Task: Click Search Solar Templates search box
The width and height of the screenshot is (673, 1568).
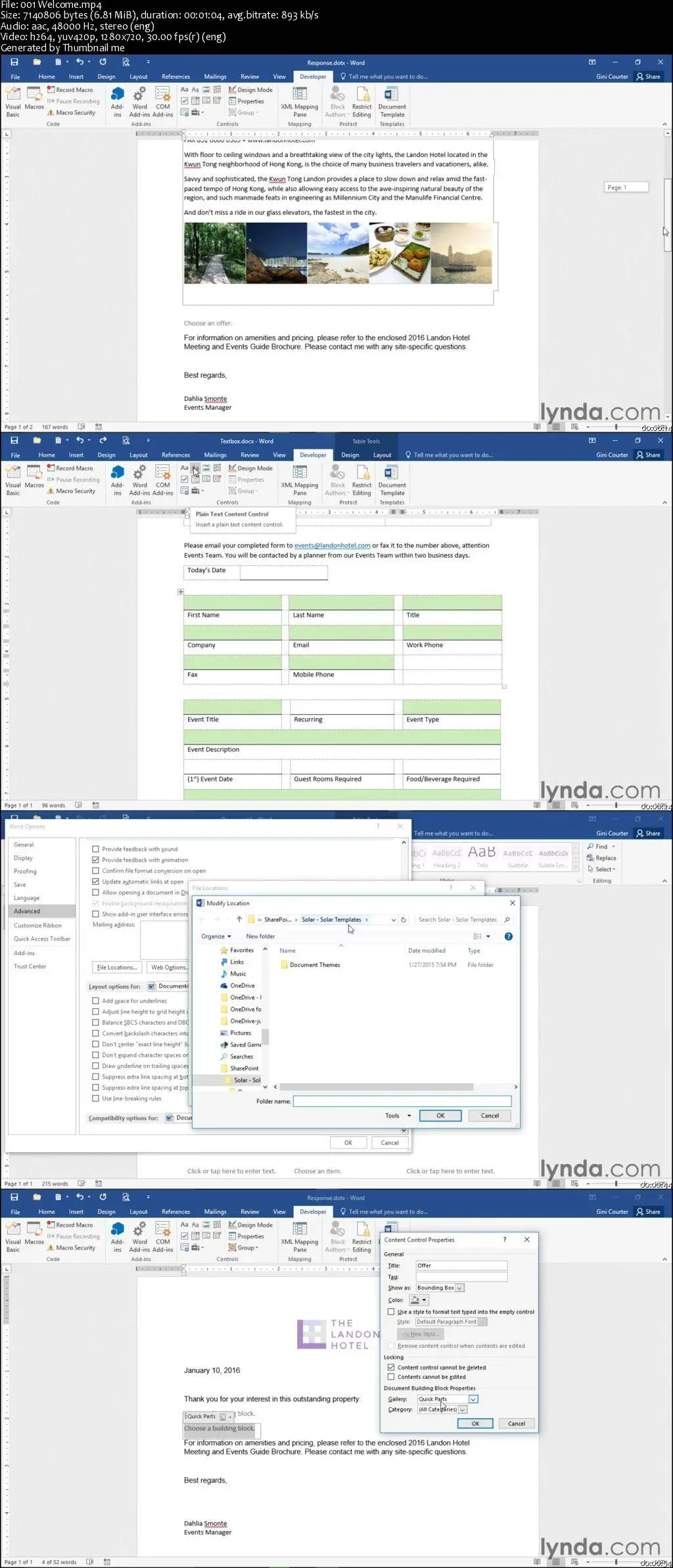Action: 464,920
